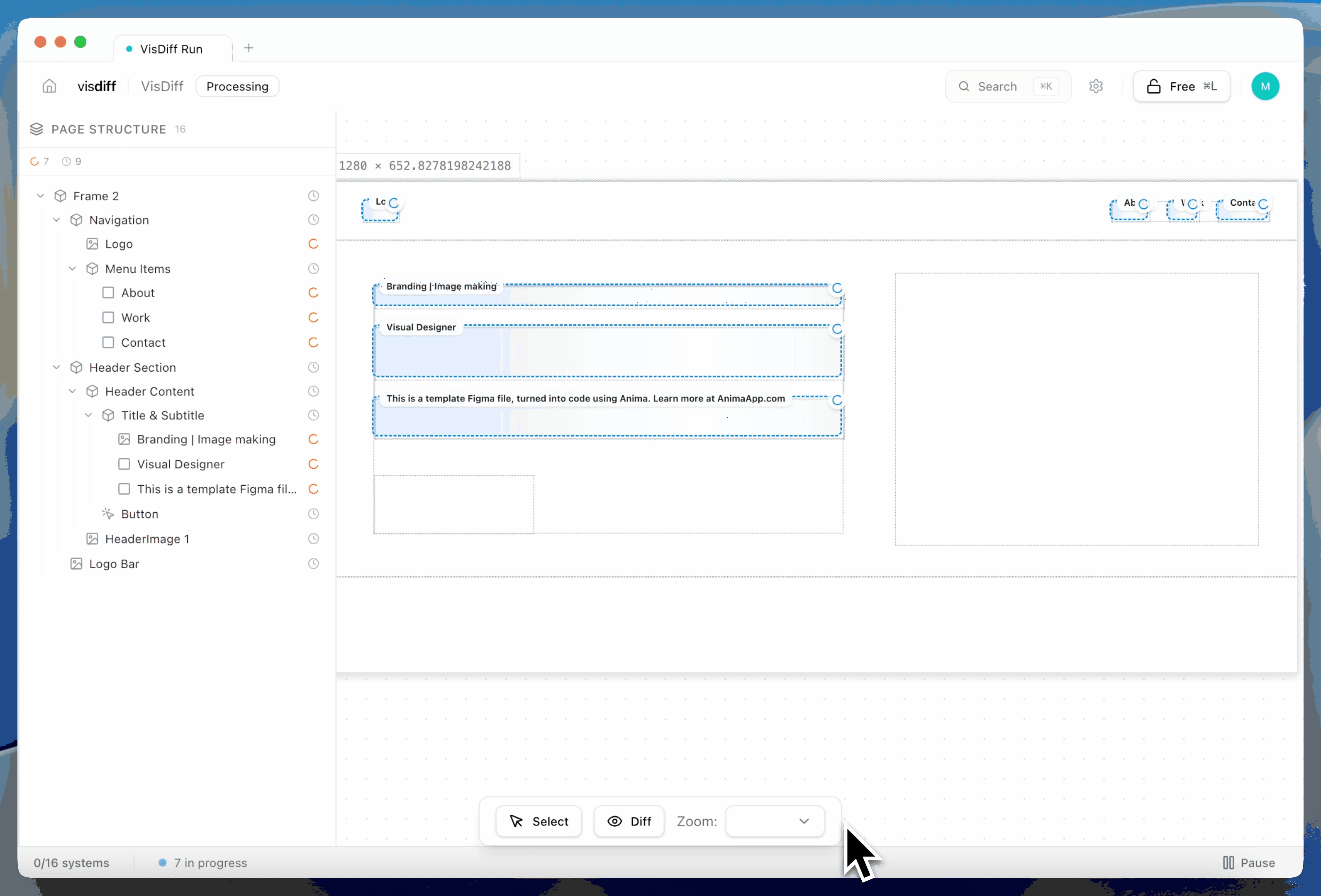Collapse the Header Section chevron
Screen dimensions: 1321x896
56,368
